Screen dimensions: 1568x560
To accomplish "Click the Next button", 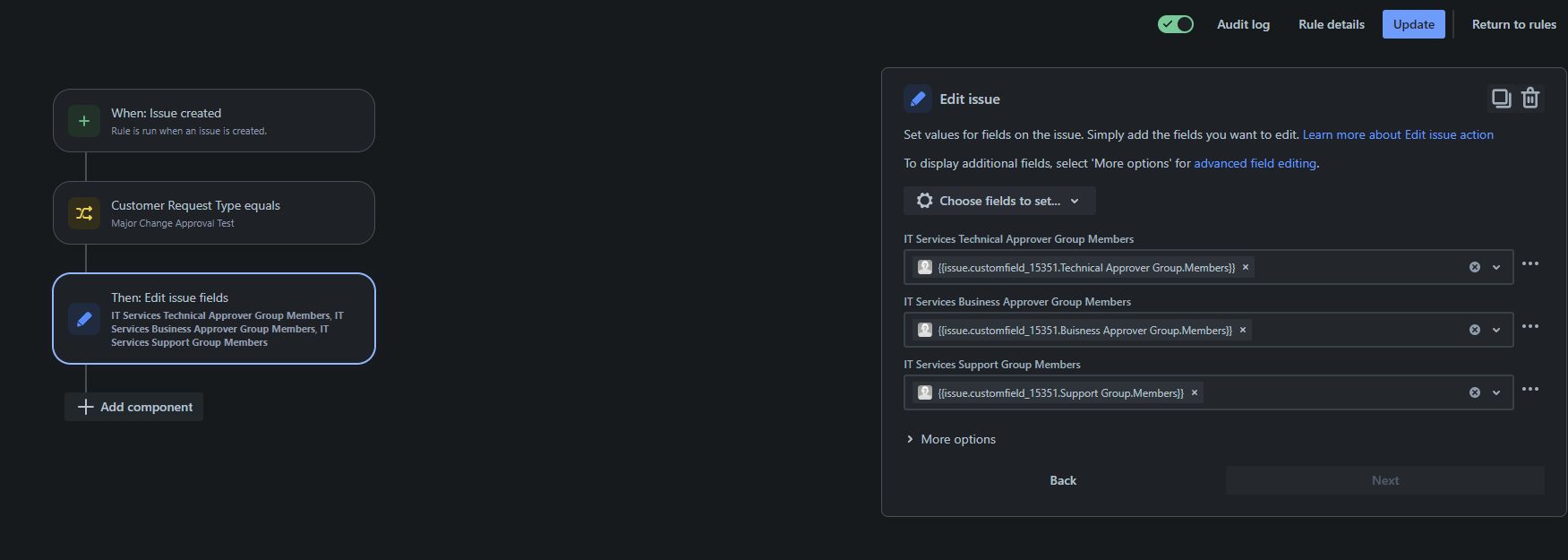I will tap(1385, 480).
